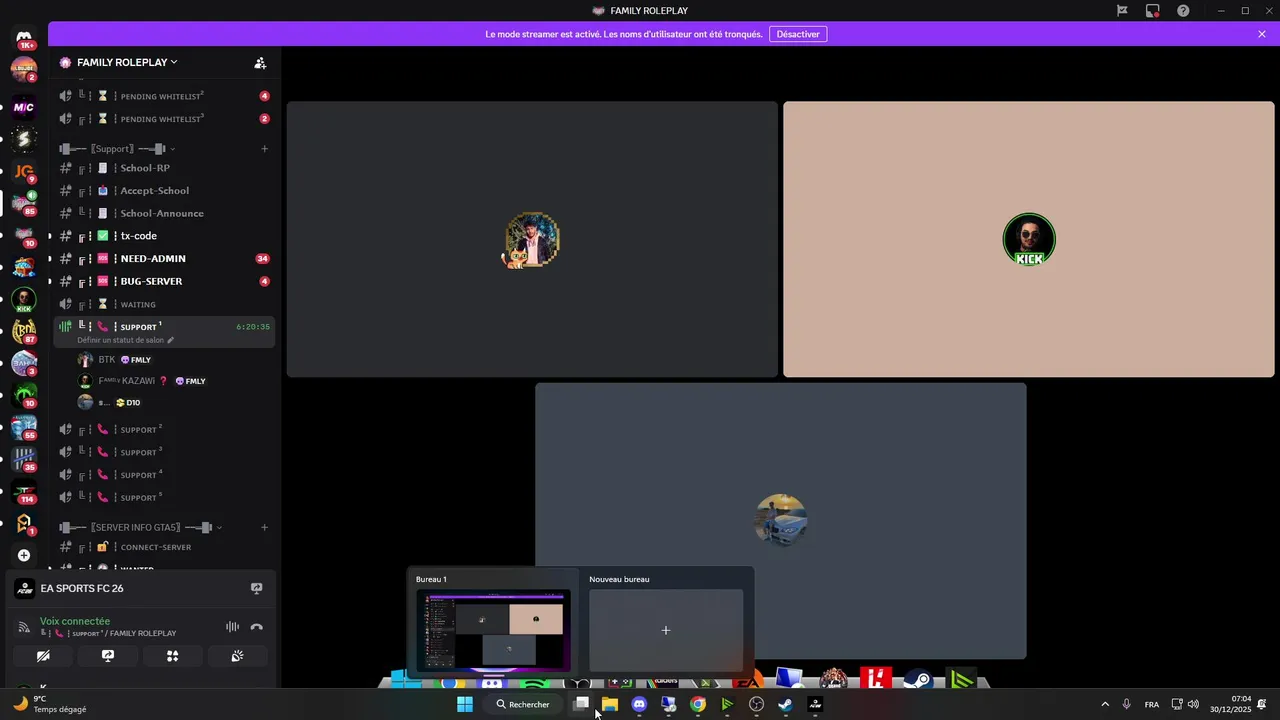The image size is (1280, 720).
Task: Share your screen button
Action: pyautogui.click(x=108, y=656)
